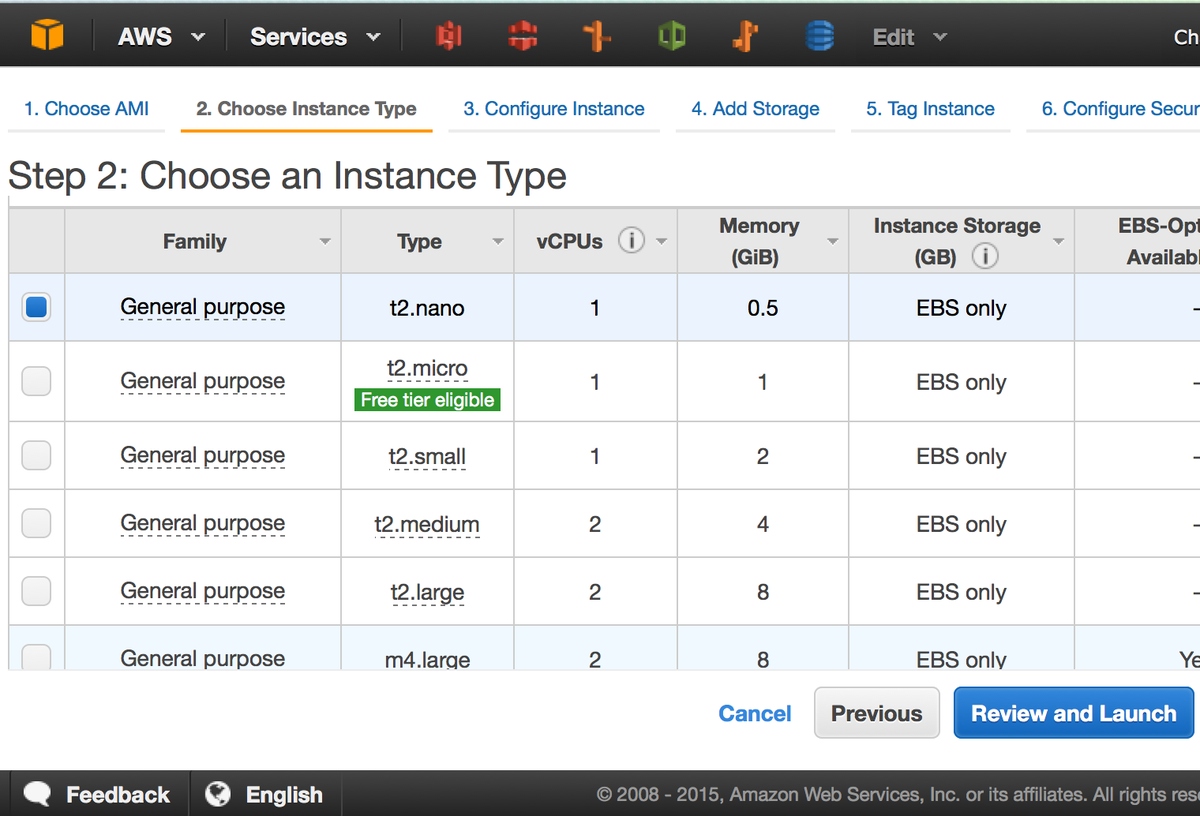The height and width of the screenshot is (816, 1200).
Task: Go to the Configure Instance tab
Action: [553, 109]
